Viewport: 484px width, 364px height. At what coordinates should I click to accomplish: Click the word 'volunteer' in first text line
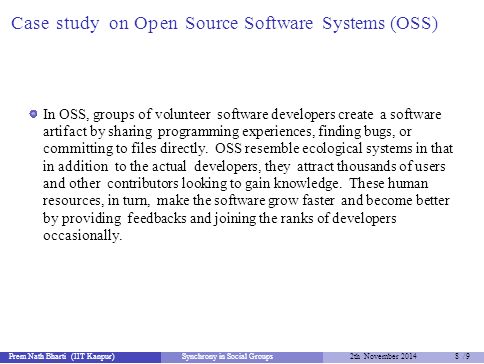183,114
